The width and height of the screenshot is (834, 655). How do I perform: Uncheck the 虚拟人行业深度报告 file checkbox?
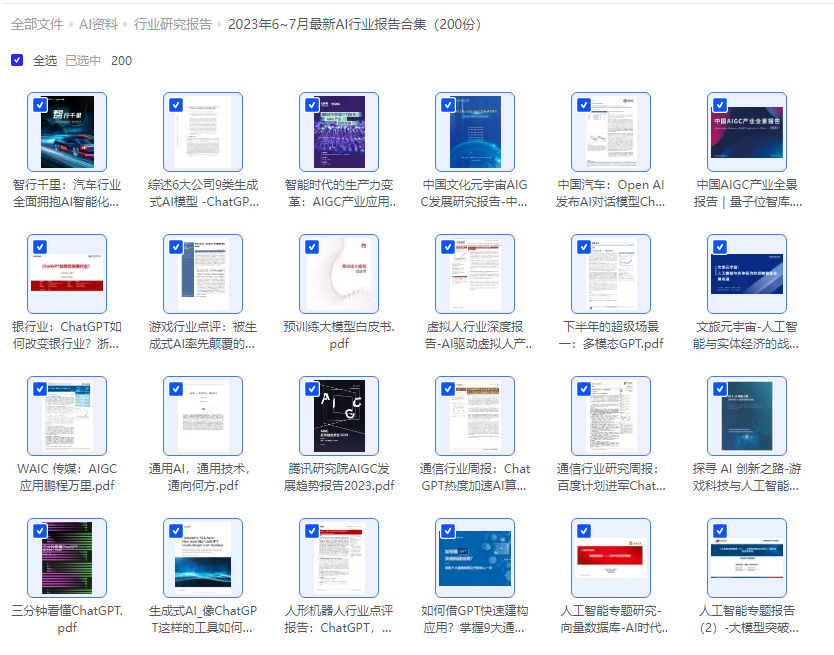(x=448, y=247)
